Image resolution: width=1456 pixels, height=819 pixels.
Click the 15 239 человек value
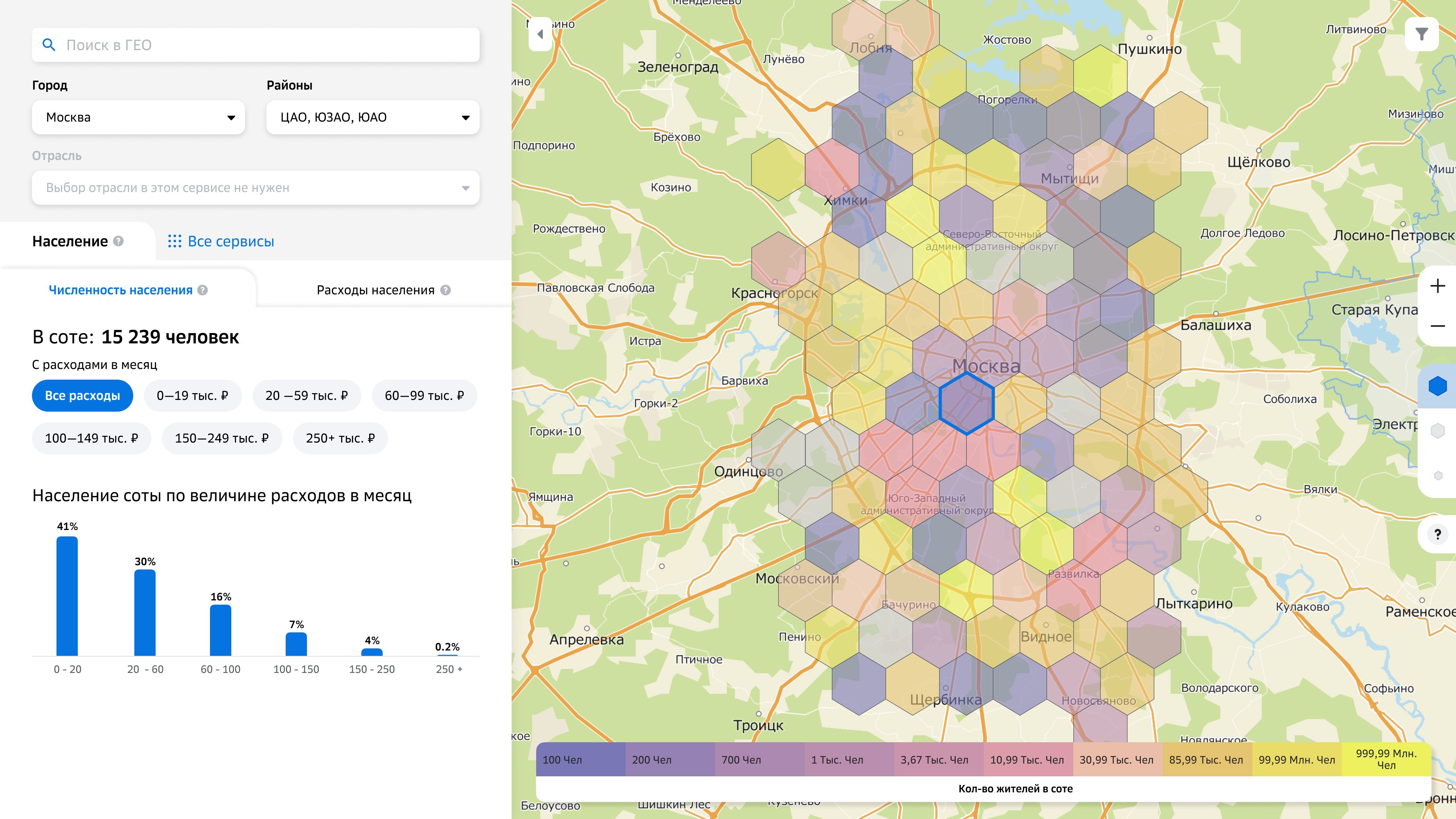tap(170, 337)
